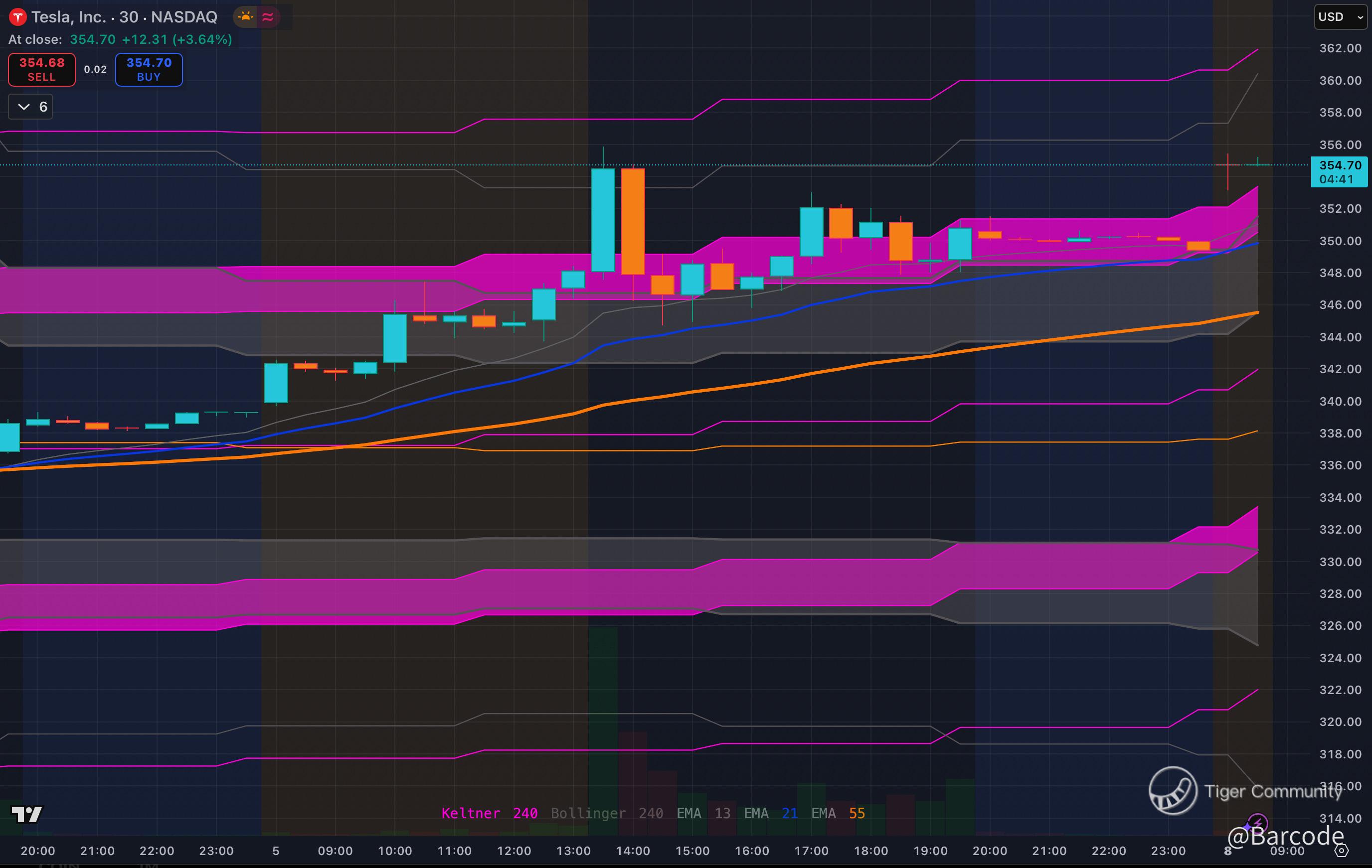Screen dimensions: 1372x868
Task: Click the Tiger Community logo
Action: [x=1173, y=791]
